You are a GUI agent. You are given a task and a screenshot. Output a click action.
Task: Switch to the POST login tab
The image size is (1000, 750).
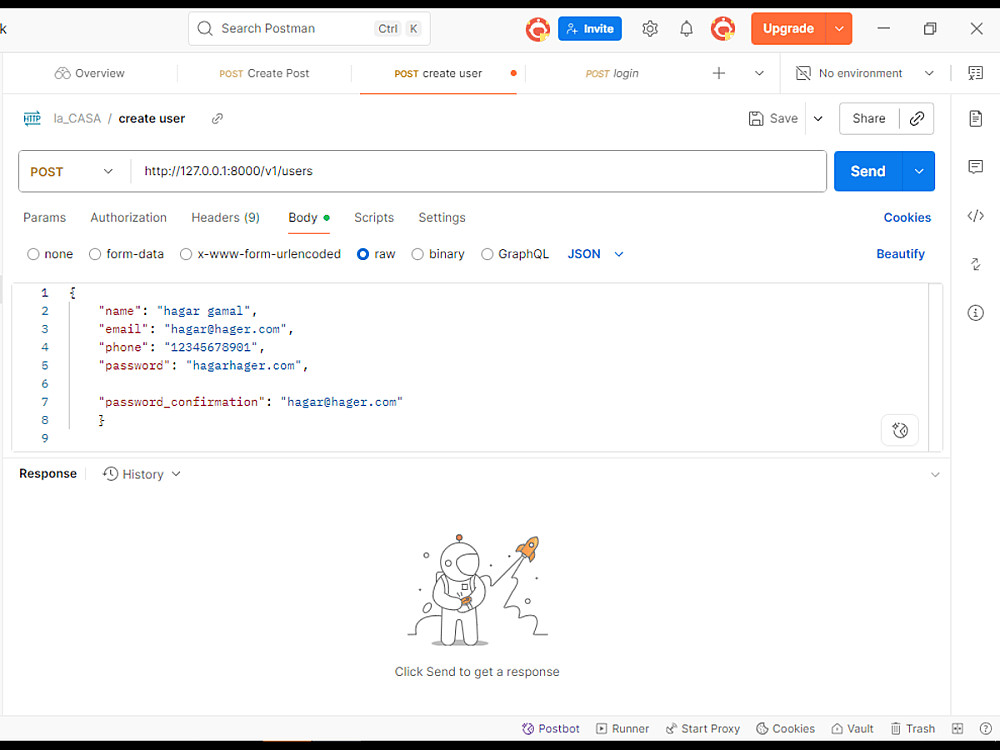[612, 73]
